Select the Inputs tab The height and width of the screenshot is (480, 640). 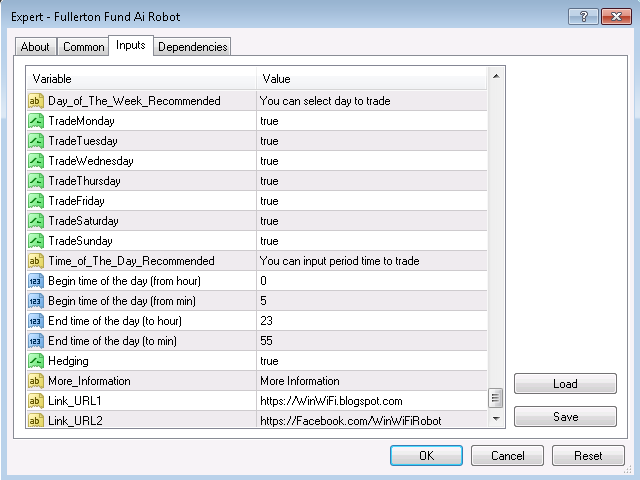click(x=131, y=45)
